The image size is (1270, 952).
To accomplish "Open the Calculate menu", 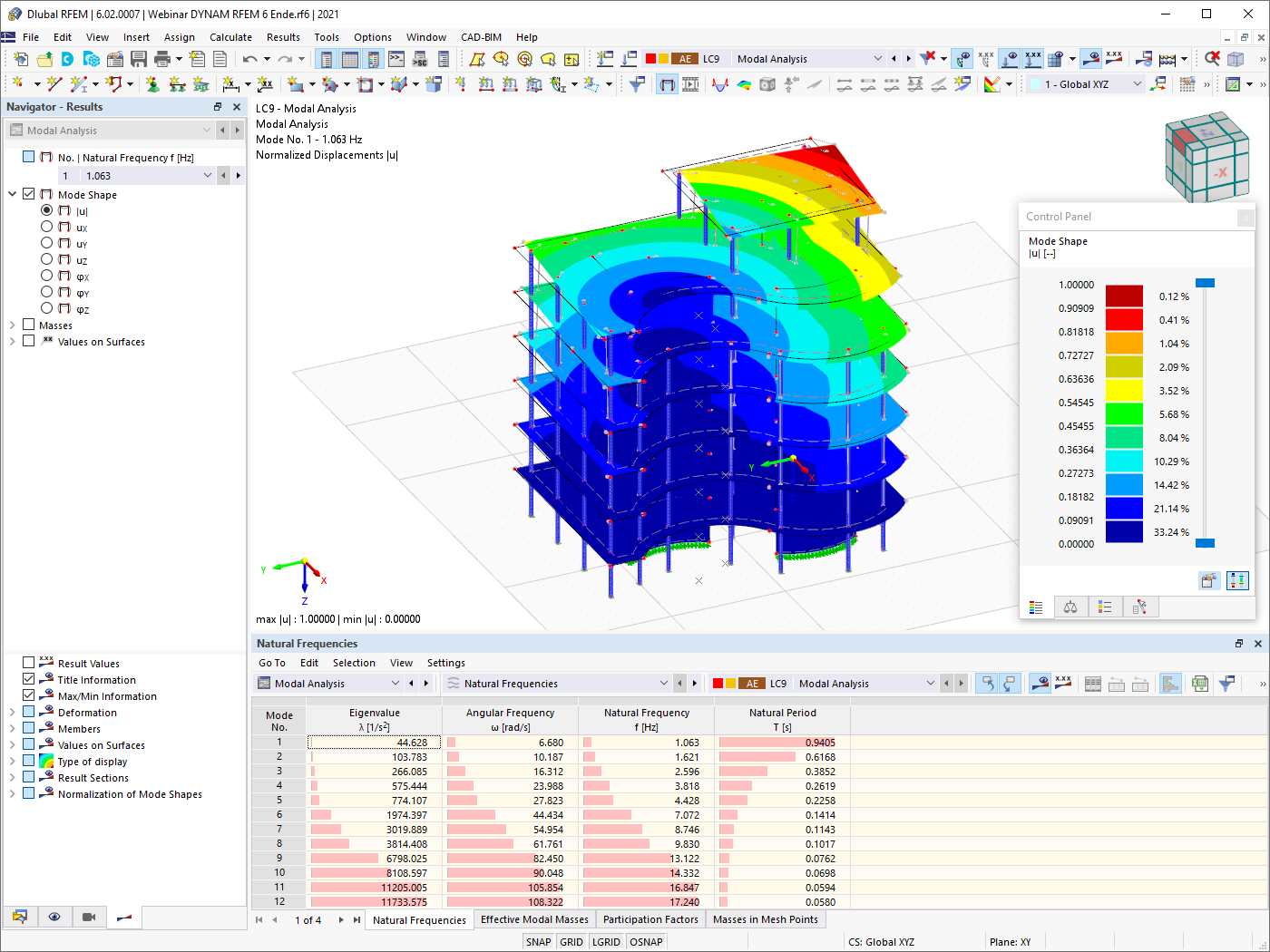I will tap(230, 37).
